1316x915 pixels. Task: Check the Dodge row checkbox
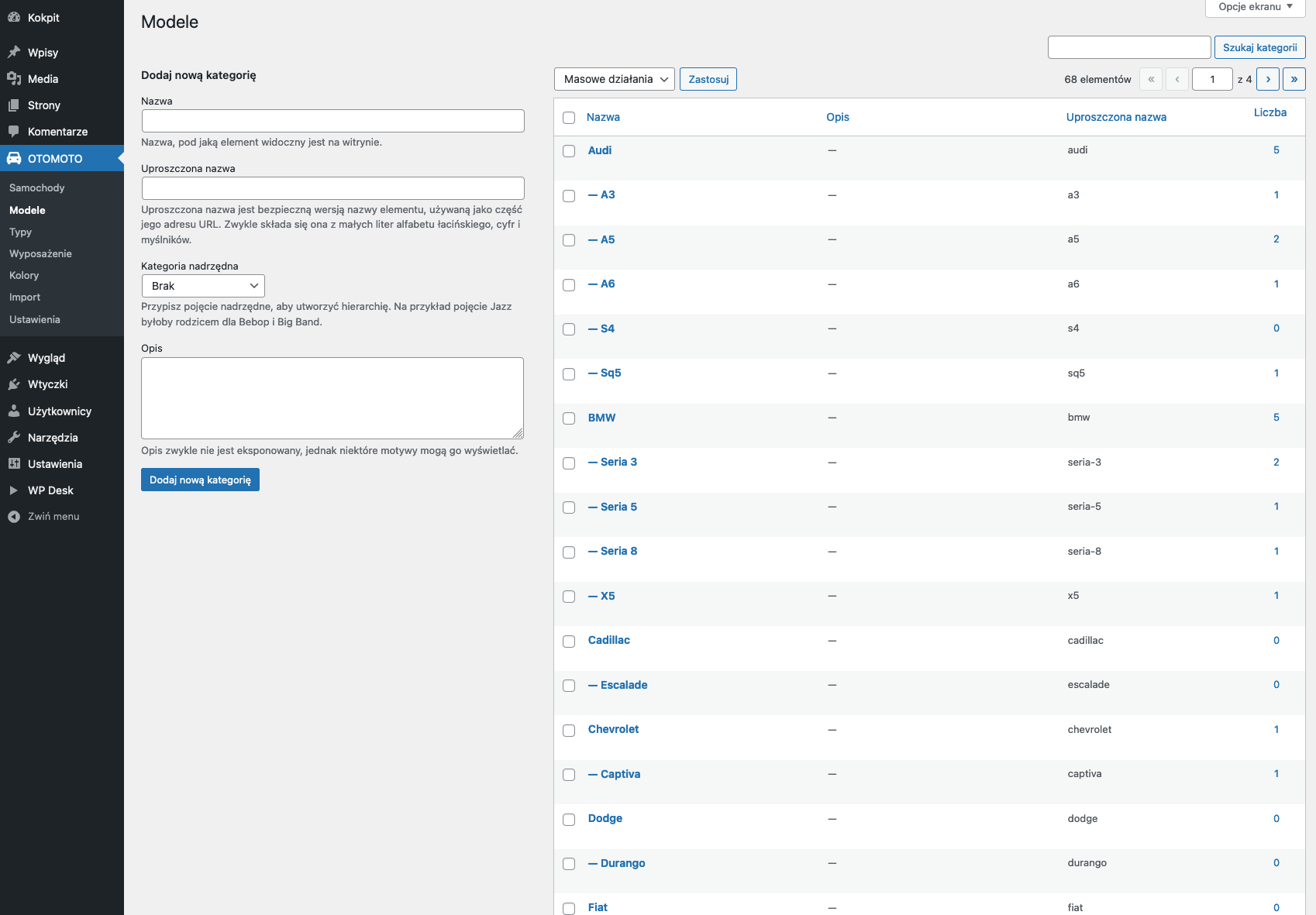click(569, 820)
